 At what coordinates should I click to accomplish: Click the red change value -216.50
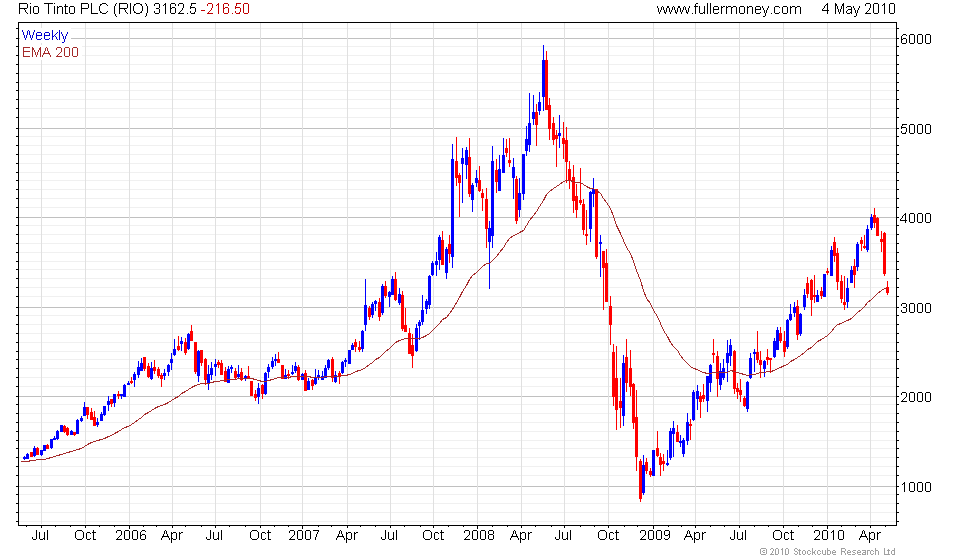(224, 9)
